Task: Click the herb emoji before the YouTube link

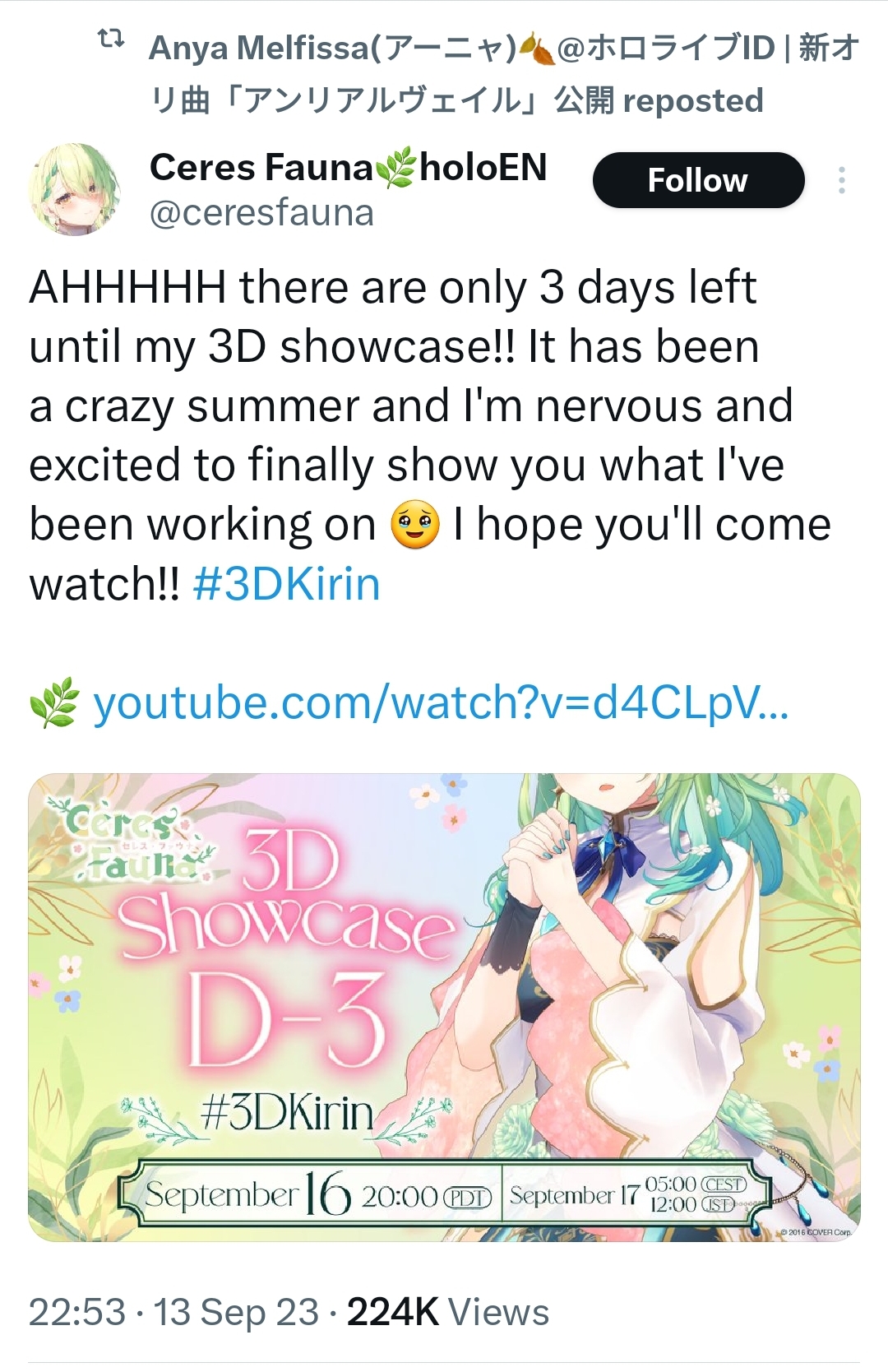Action: coord(54,703)
